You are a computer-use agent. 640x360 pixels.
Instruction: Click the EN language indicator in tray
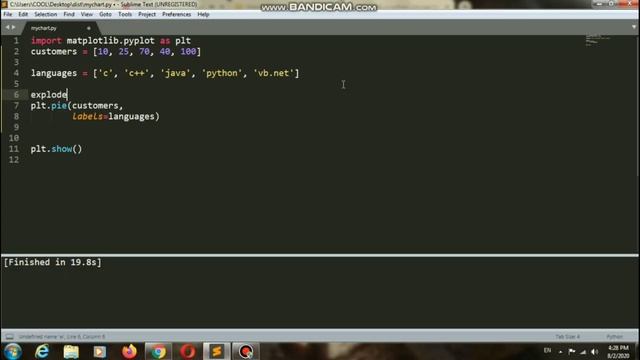tap(547, 351)
